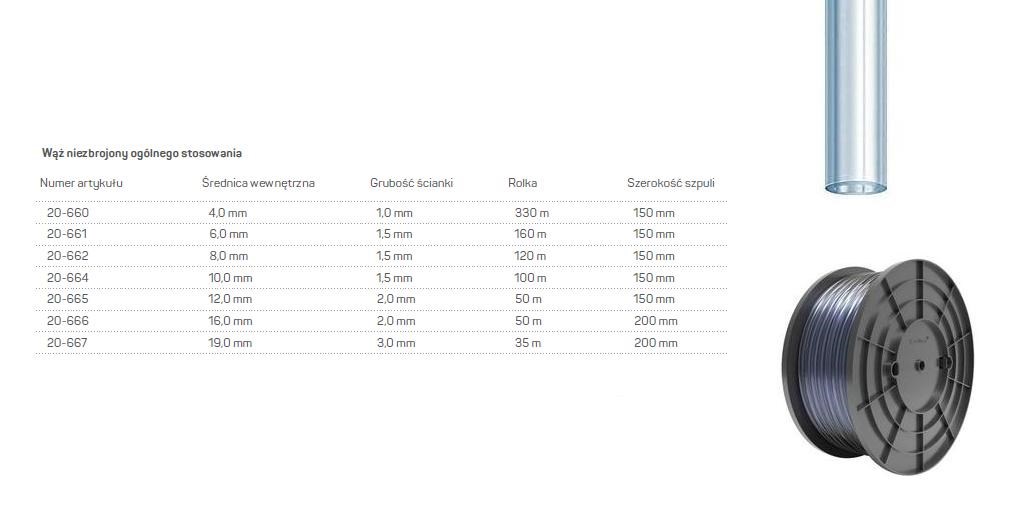Select article number 20-661

[67, 234]
